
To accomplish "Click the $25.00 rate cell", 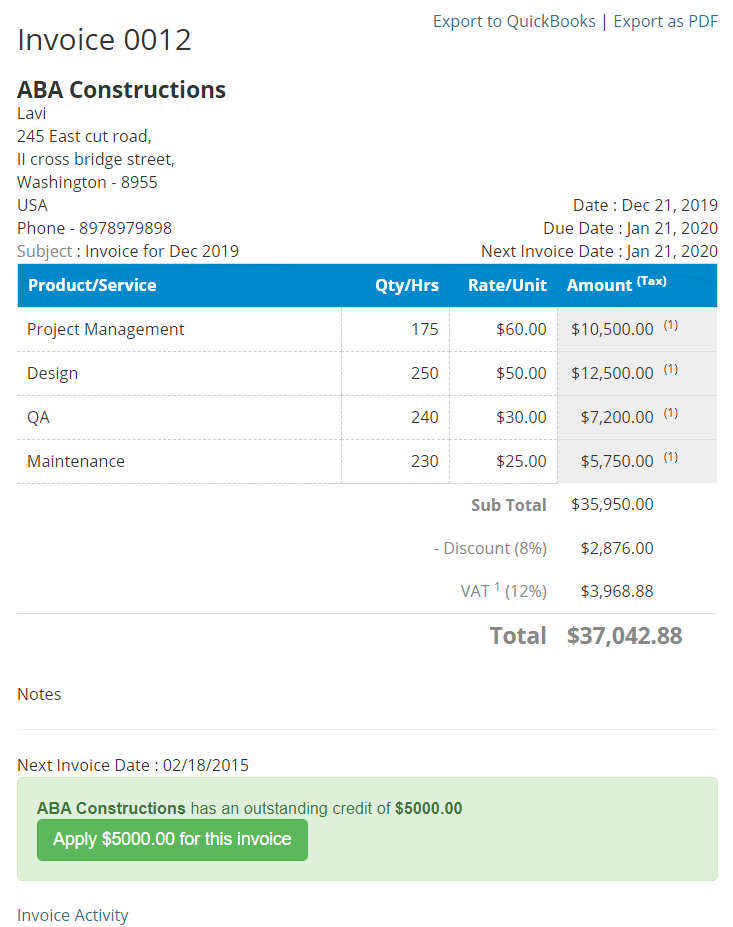I will point(521,461).
